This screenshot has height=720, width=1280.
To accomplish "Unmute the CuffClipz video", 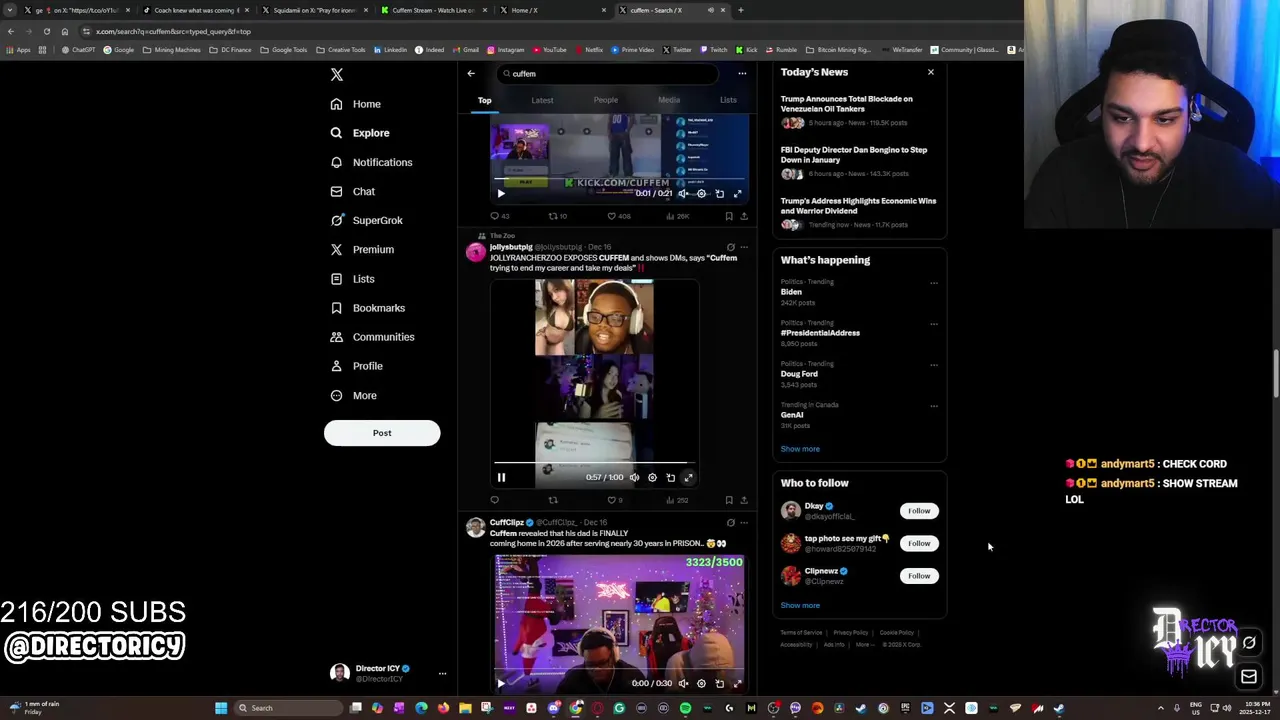I will point(683,684).
